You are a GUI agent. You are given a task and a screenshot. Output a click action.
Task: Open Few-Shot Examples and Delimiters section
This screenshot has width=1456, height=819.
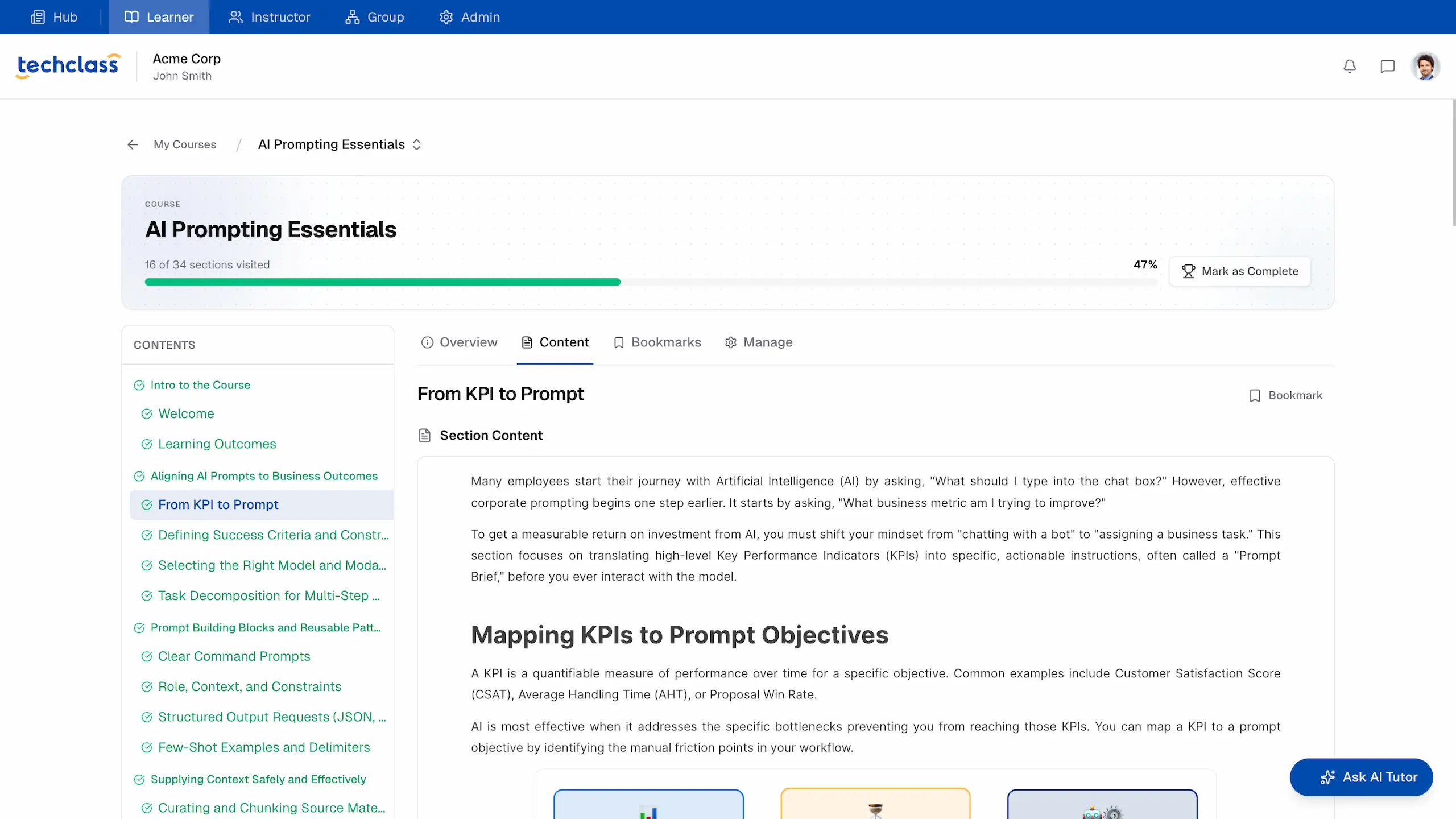(x=264, y=747)
